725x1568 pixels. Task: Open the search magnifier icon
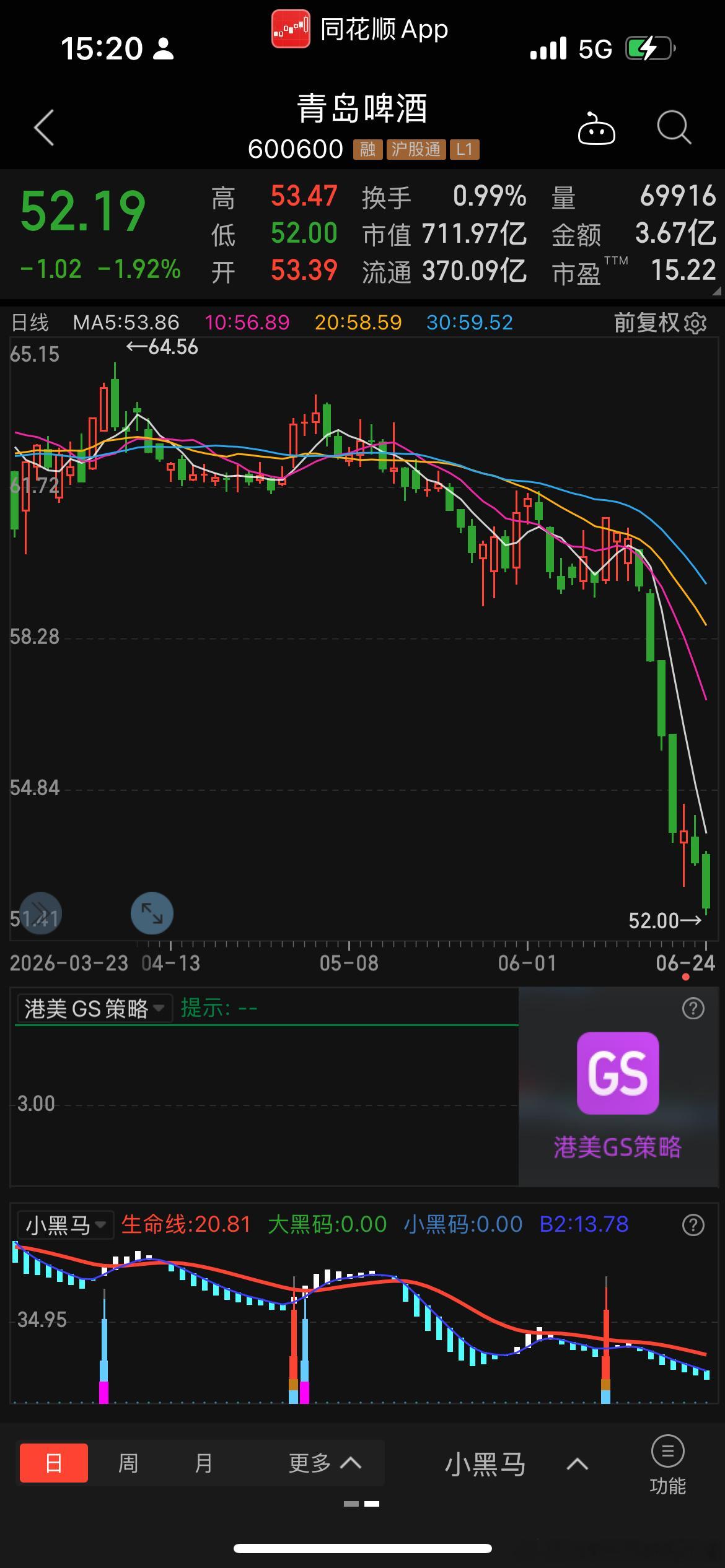click(674, 128)
